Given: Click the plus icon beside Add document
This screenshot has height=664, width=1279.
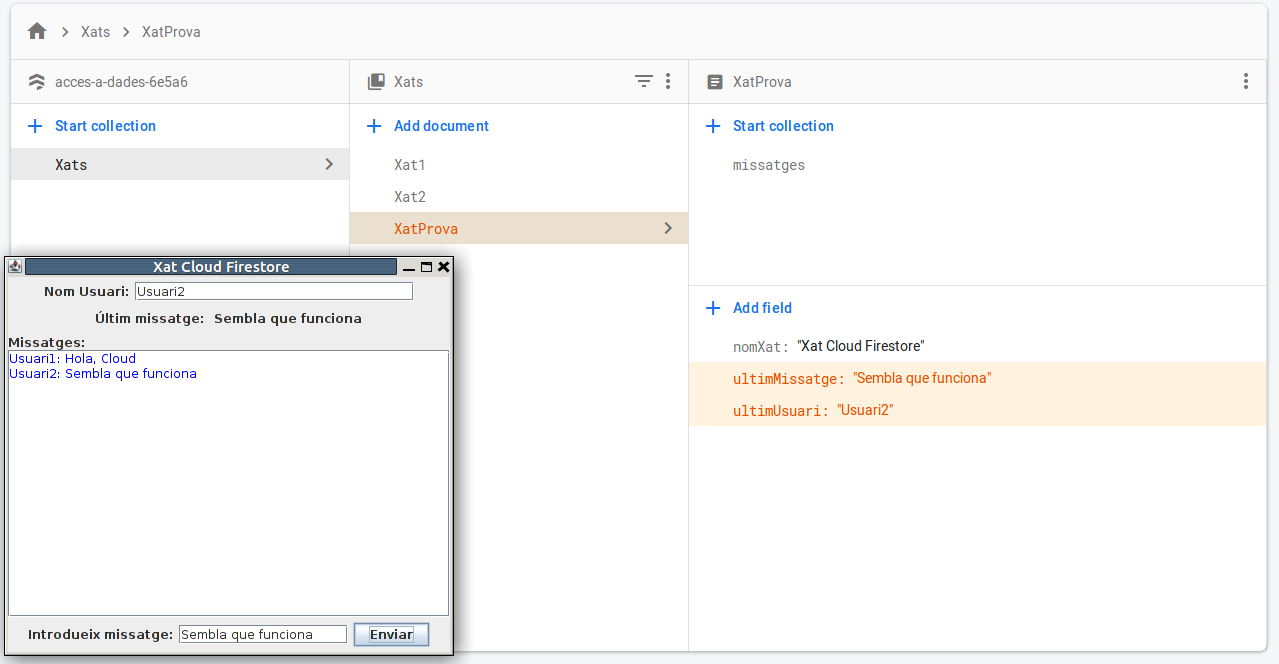Looking at the screenshot, I should [374, 126].
